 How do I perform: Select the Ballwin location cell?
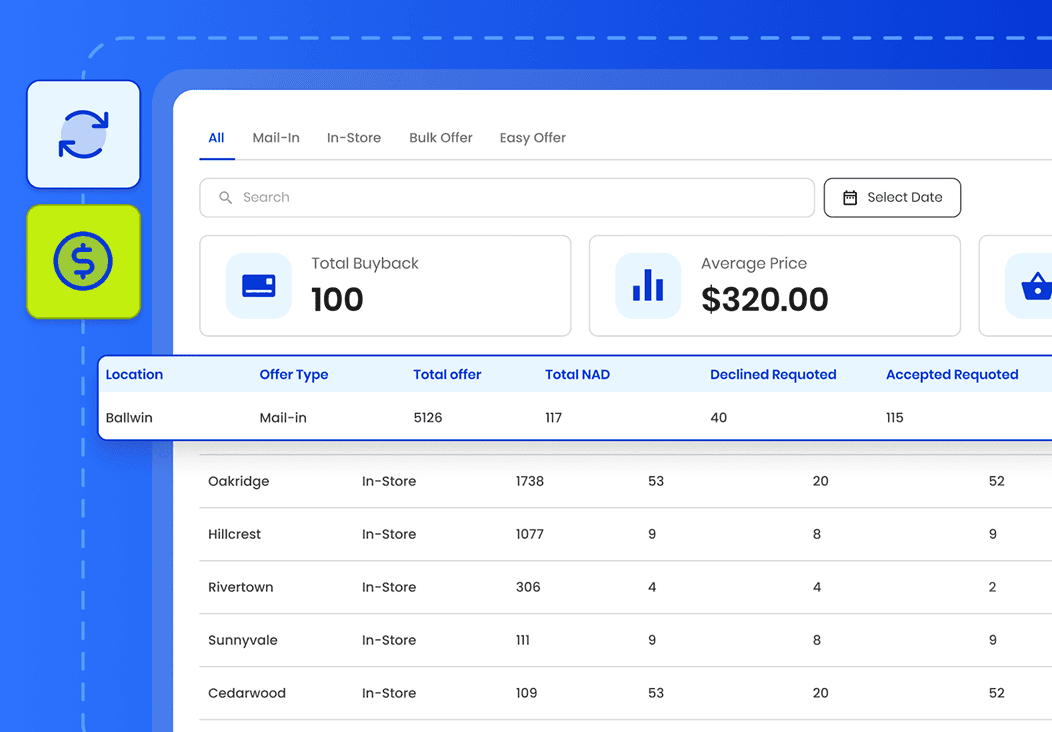coord(129,417)
